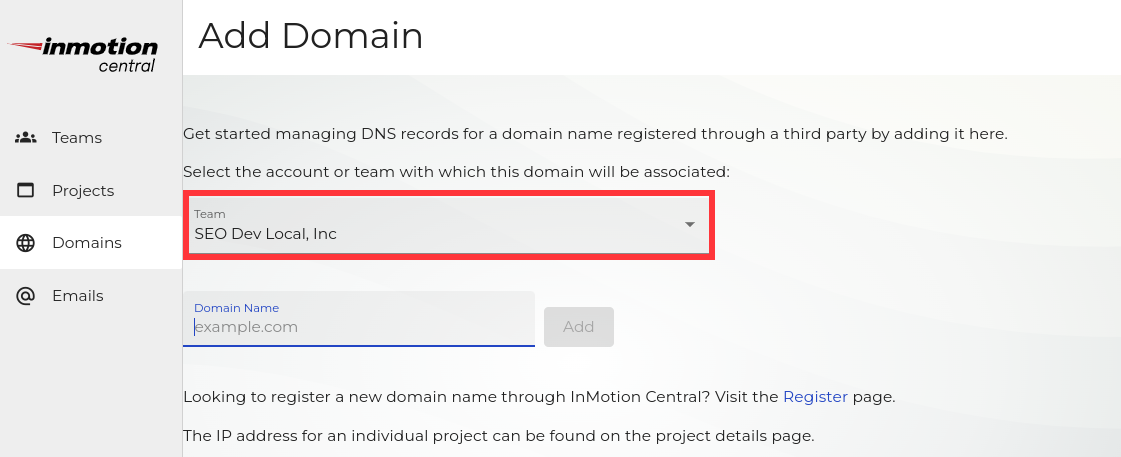The image size is (1121, 457).
Task: Click the Teams people icon
Action: point(26,138)
